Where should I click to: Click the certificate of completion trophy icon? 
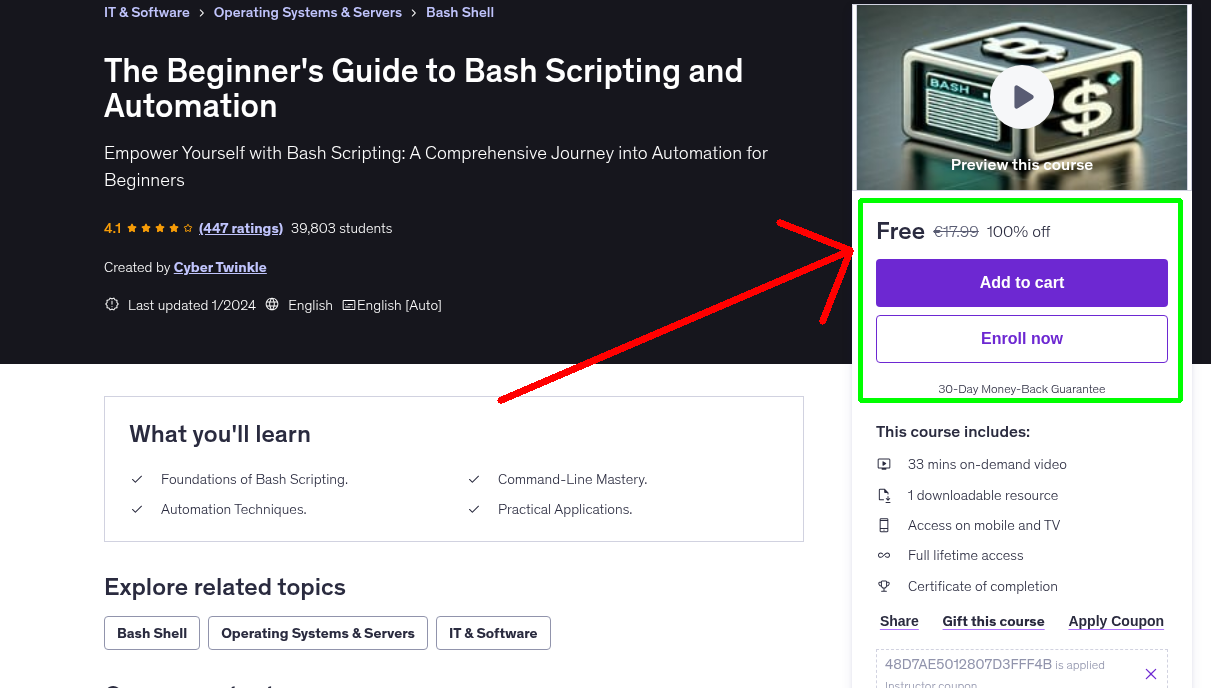(884, 586)
